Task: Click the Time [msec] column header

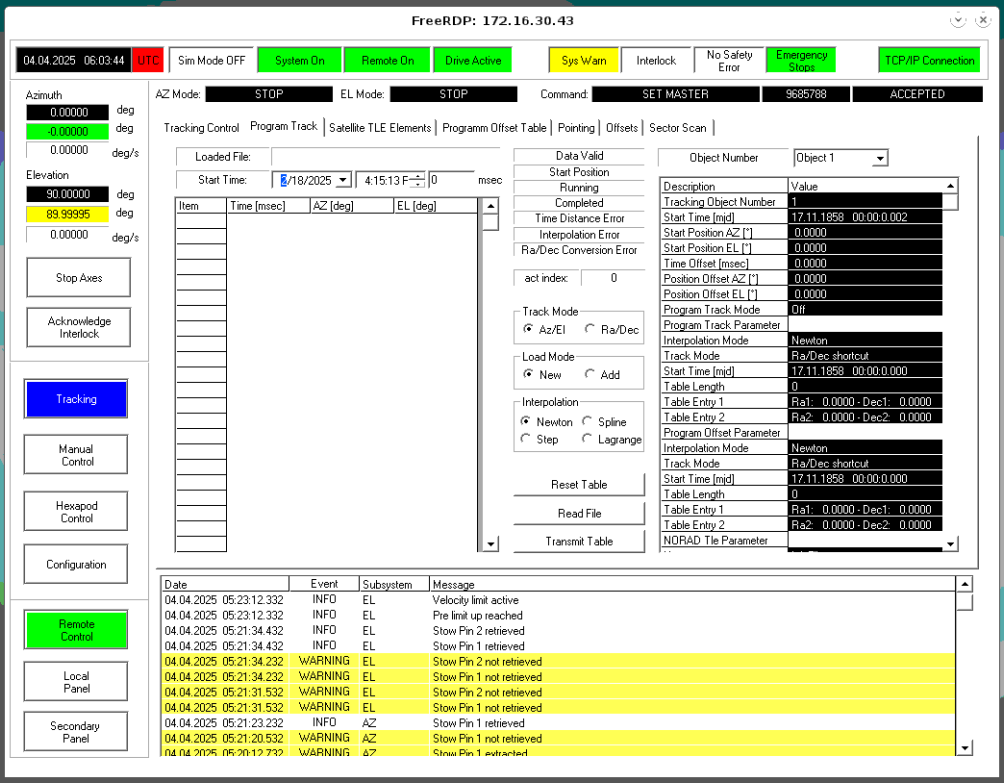Action: (269, 206)
